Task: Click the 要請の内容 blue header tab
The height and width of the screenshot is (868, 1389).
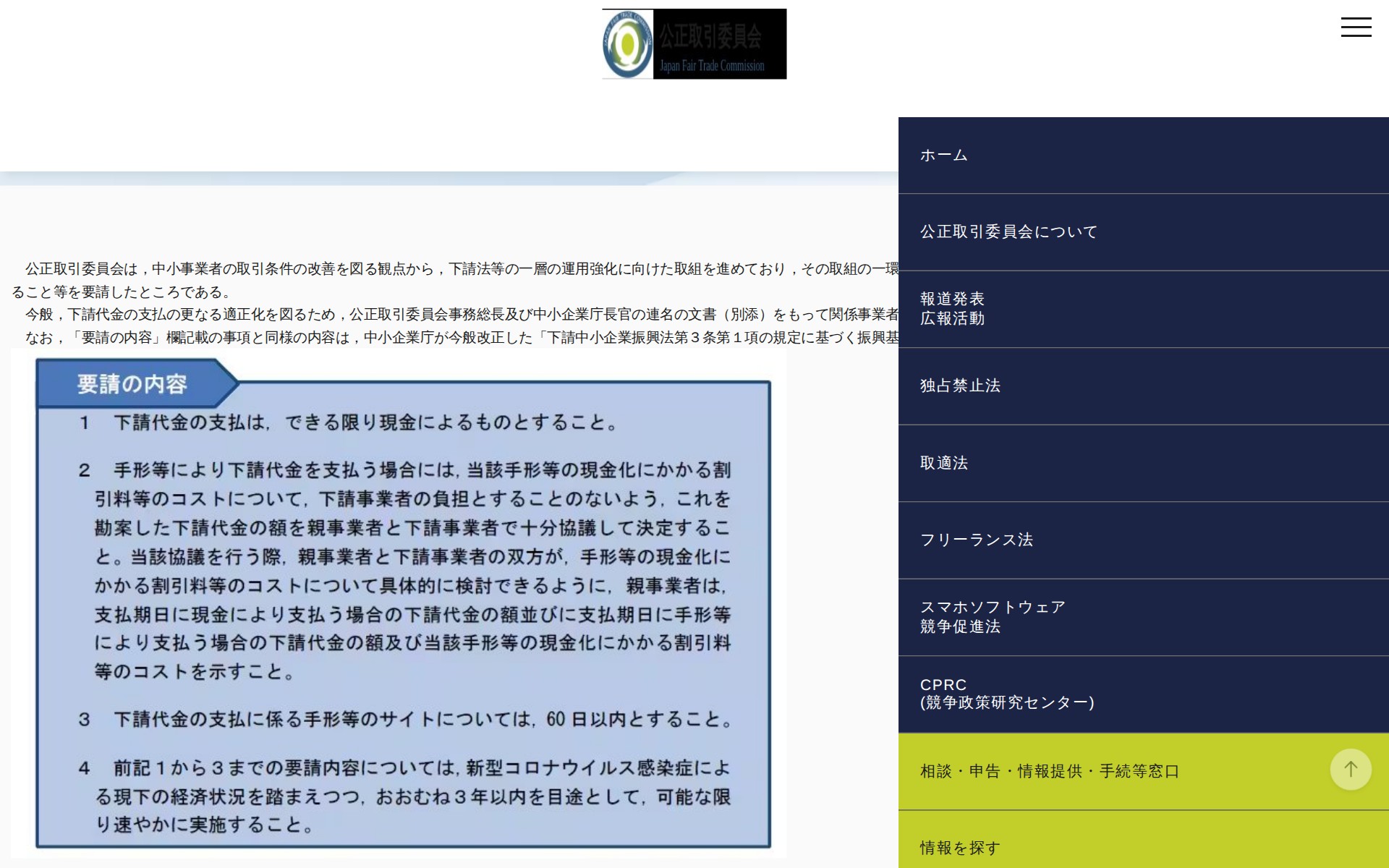Action: tap(132, 384)
